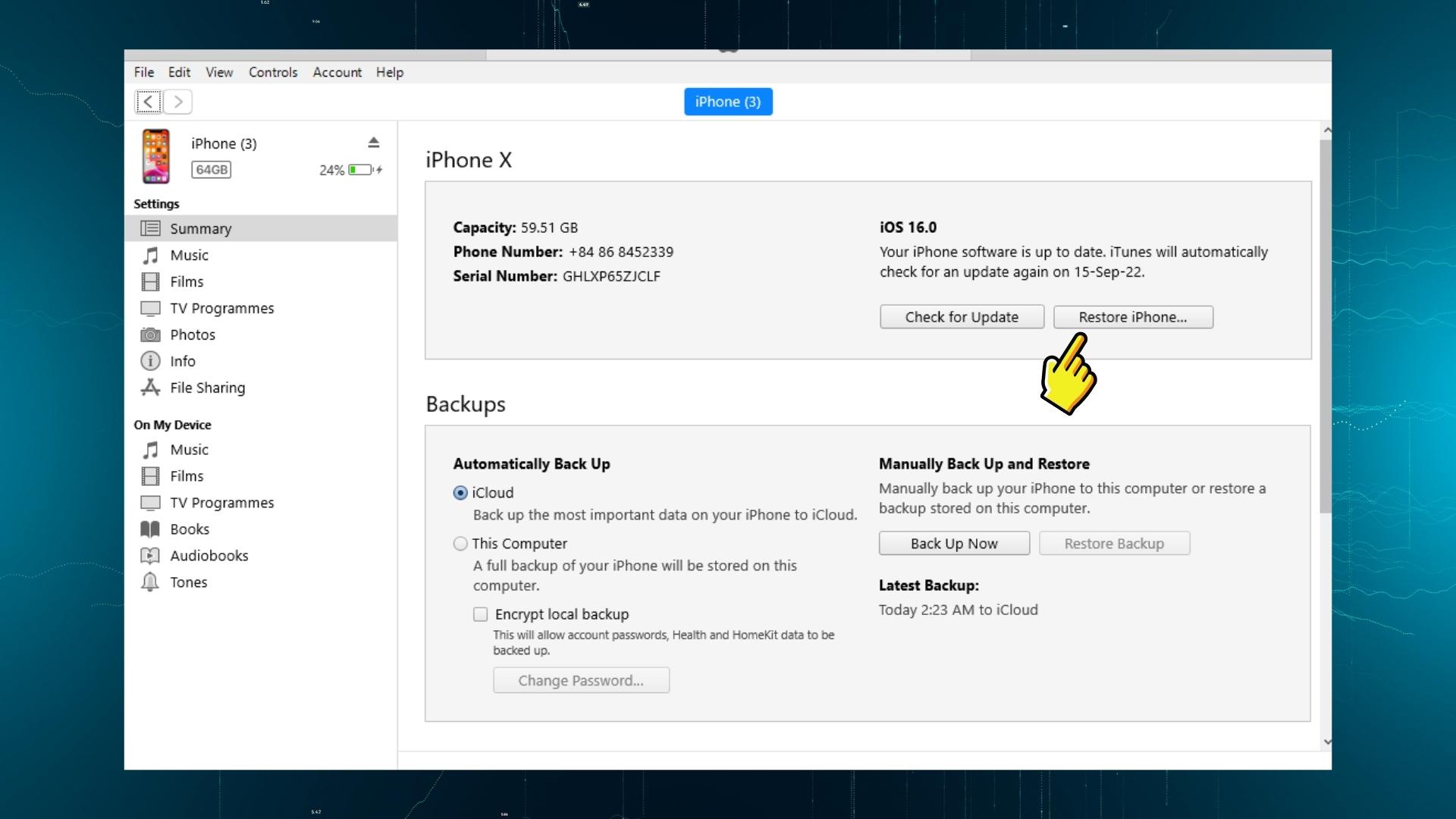The width and height of the screenshot is (1456, 819).
Task: Click Today 2:23 AM to iCloud text
Action: [x=959, y=610]
